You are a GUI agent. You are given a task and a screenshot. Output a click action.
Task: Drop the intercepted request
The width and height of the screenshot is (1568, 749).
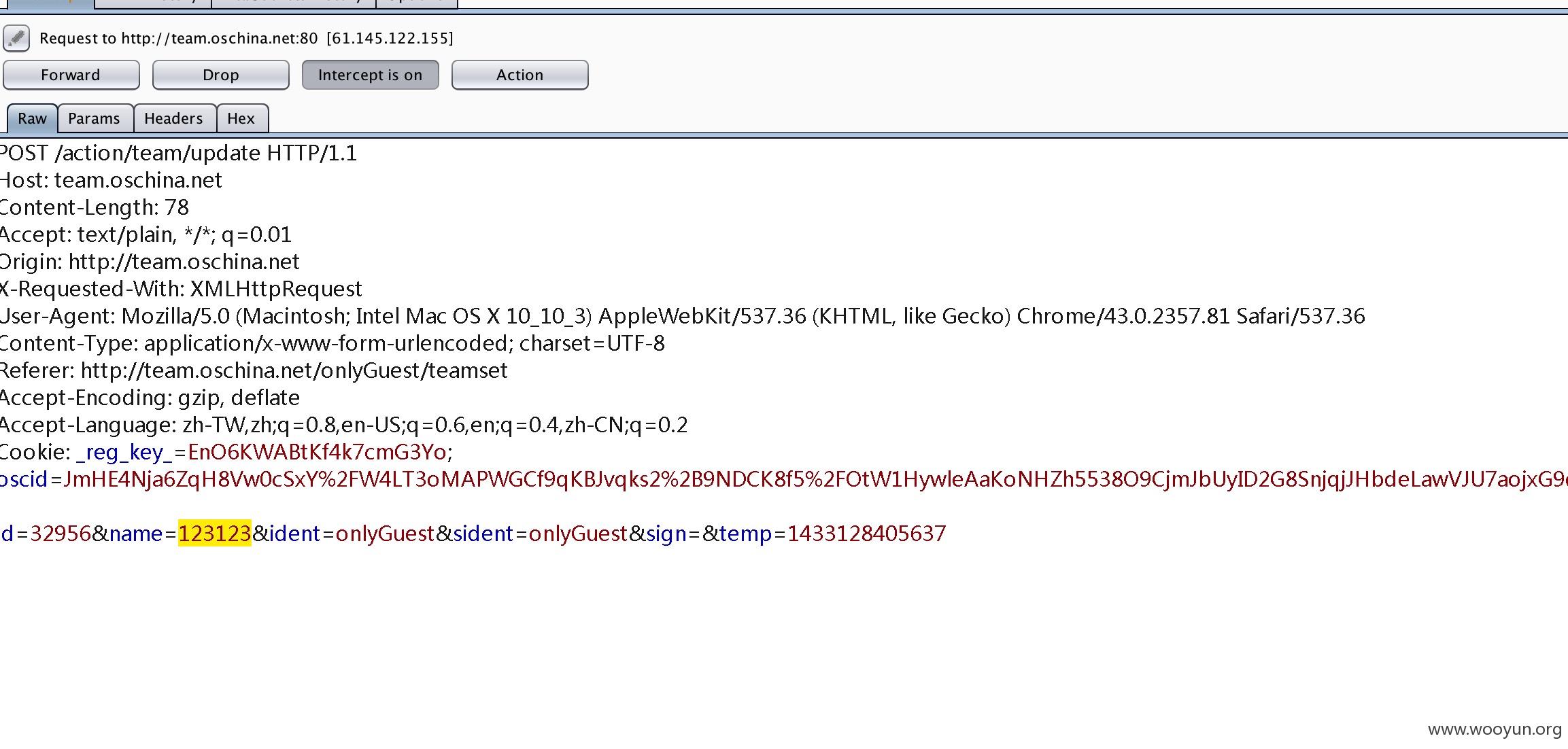[221, 75]
